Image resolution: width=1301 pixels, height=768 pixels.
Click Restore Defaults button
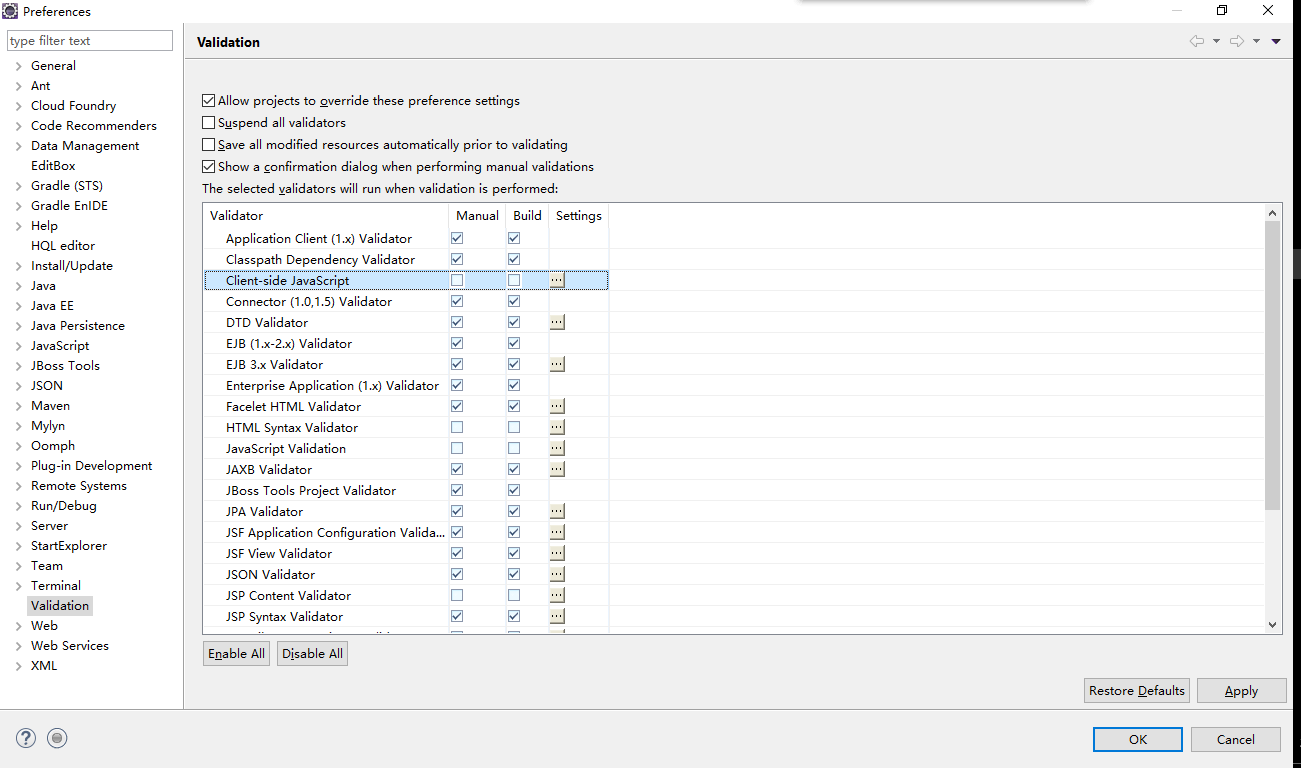click(x=1137, y=691)
